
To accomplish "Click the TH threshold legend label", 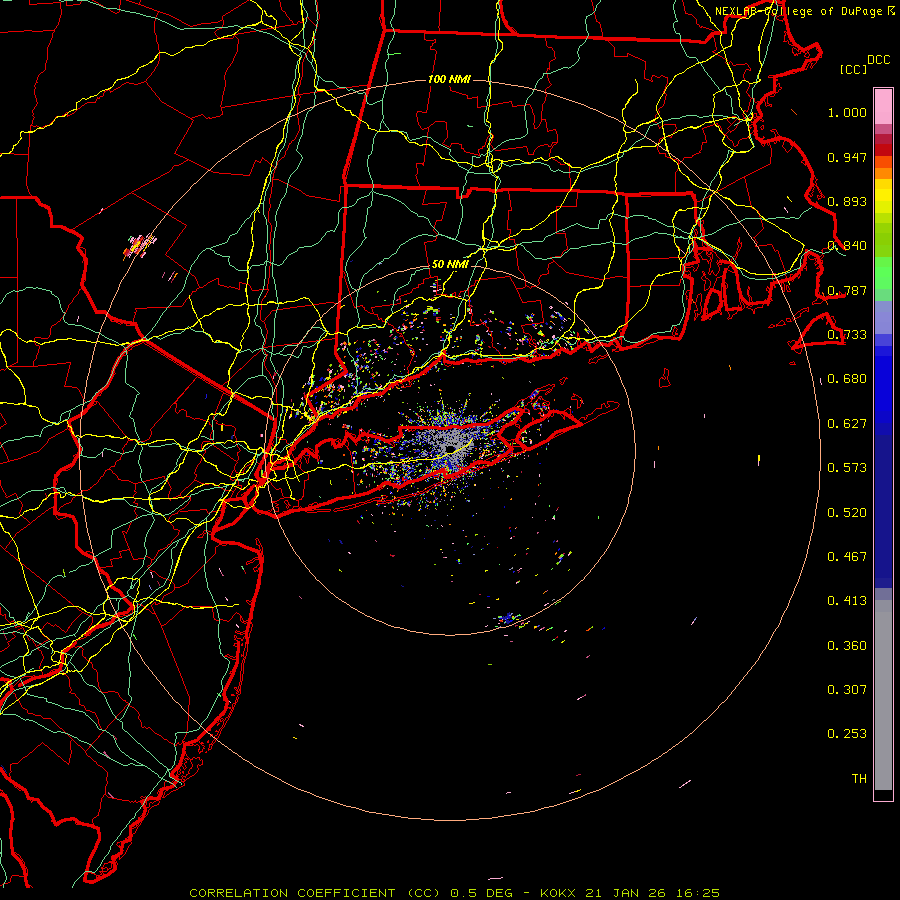I will click(x=859, y=779).
